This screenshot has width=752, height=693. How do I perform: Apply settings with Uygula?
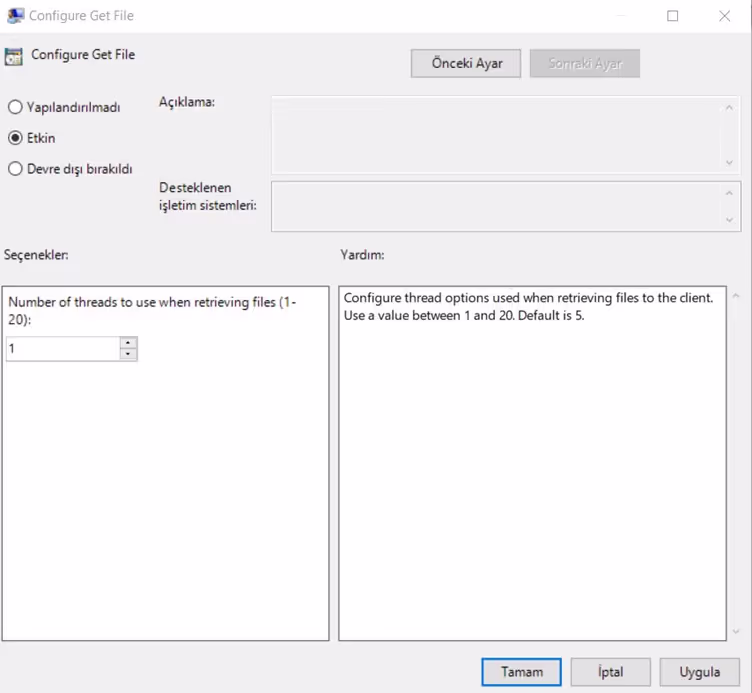point(700,672)
